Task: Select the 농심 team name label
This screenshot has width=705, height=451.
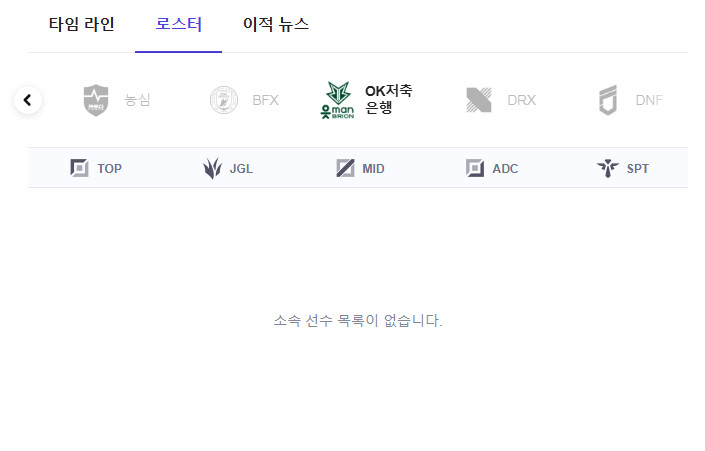Action: (137, 100)
